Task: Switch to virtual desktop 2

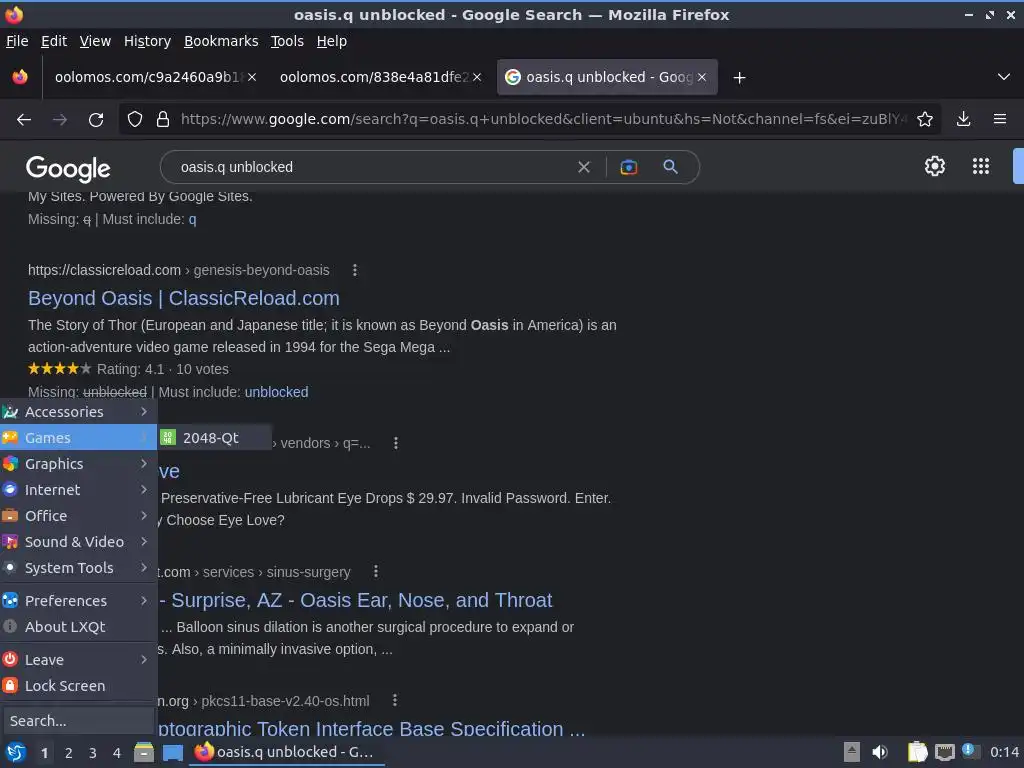Action: tap(69, 753)
